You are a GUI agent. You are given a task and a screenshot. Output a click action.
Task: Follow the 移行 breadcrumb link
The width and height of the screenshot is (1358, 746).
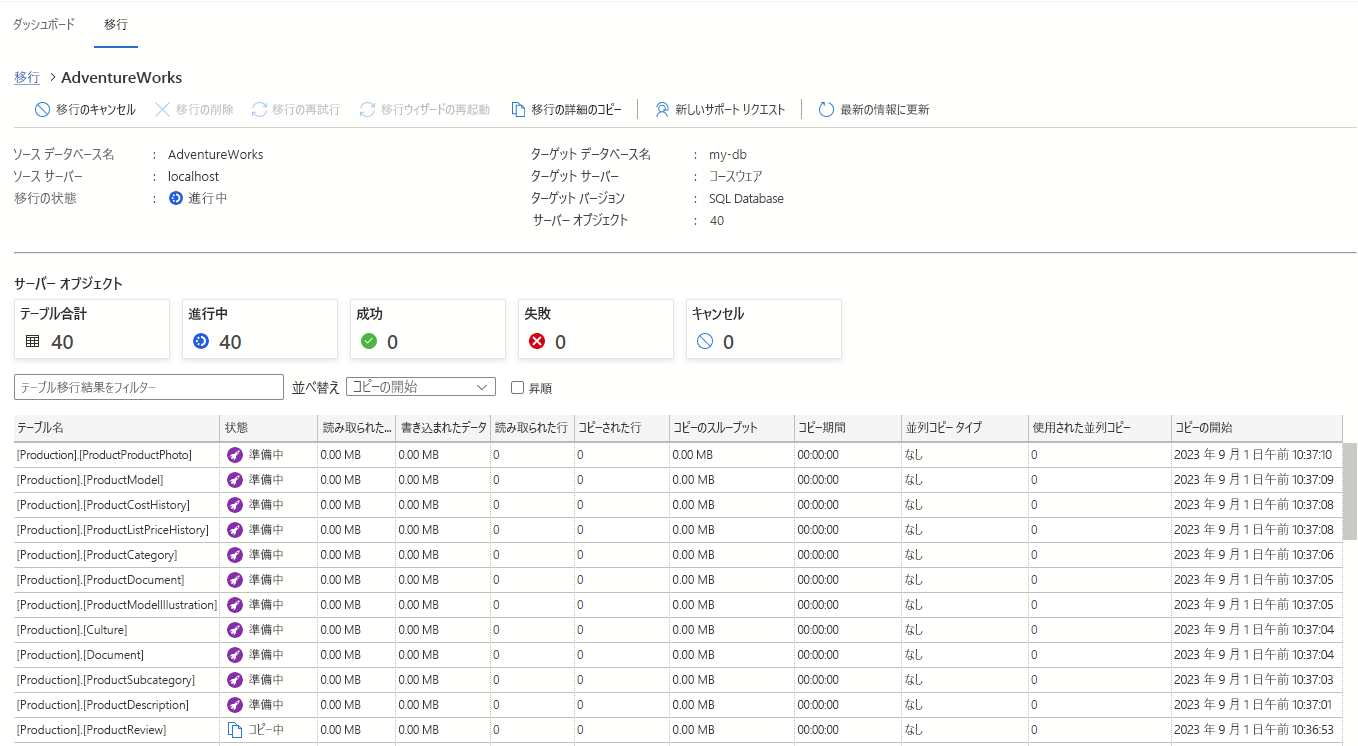point(27,77)
